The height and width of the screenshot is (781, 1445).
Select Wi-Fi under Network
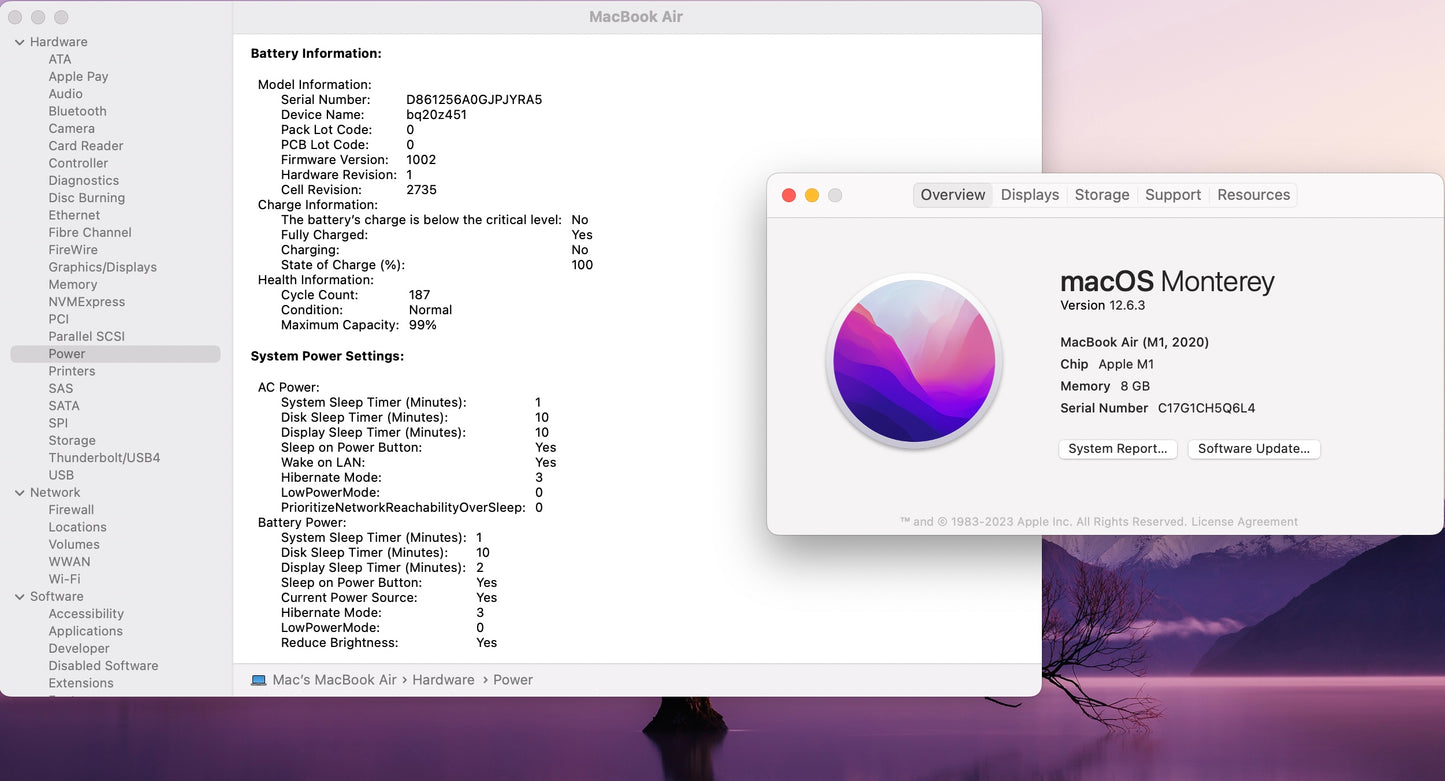pyautogui.click(x=64, y=580)
